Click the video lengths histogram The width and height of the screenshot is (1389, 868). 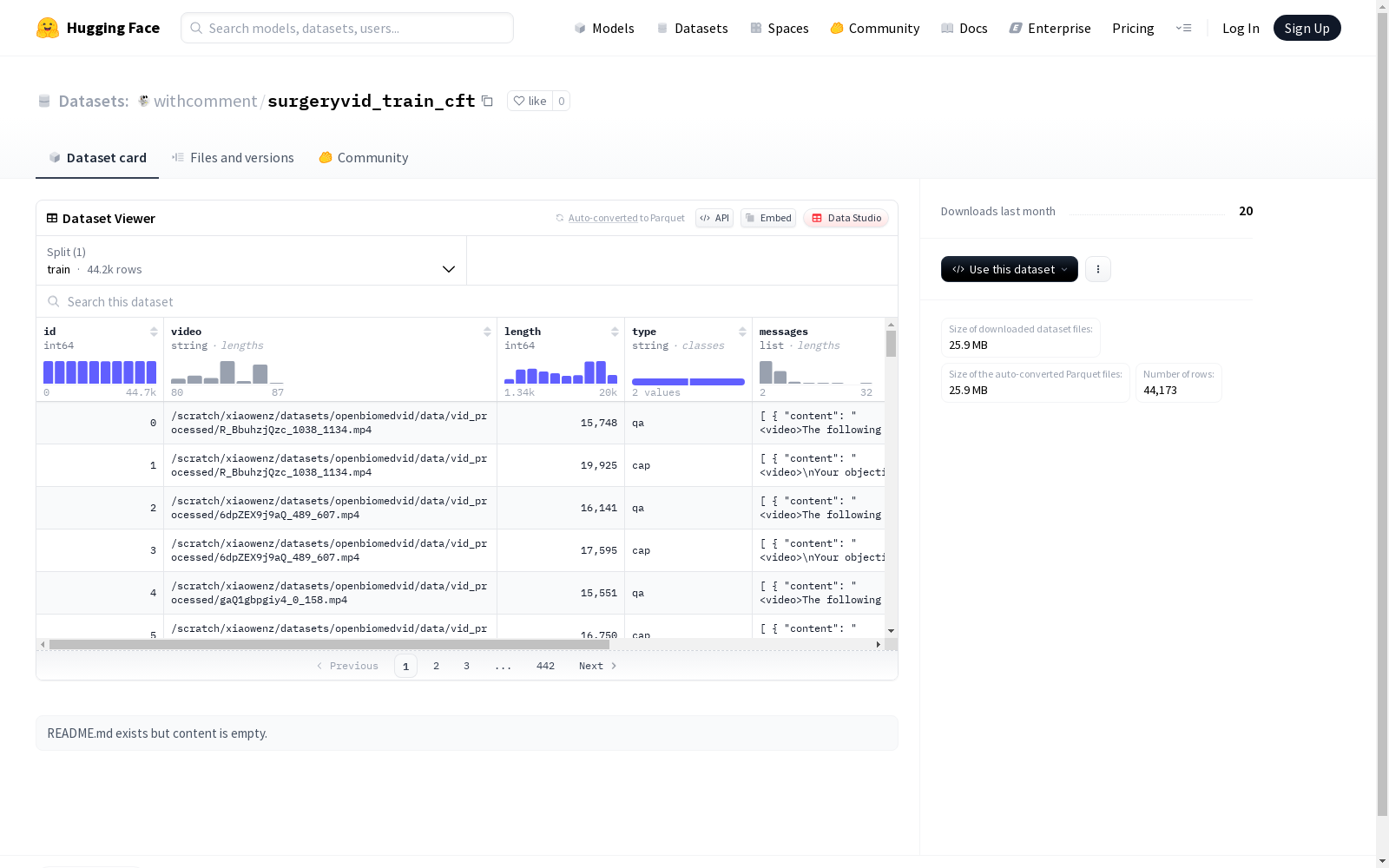pyautogui.click(x=227, y=372)
